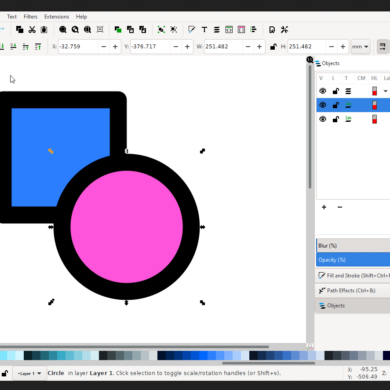This screenshot has width=390, height=390.
Task: Group selected objects icon
Action: tap(161, 30)
